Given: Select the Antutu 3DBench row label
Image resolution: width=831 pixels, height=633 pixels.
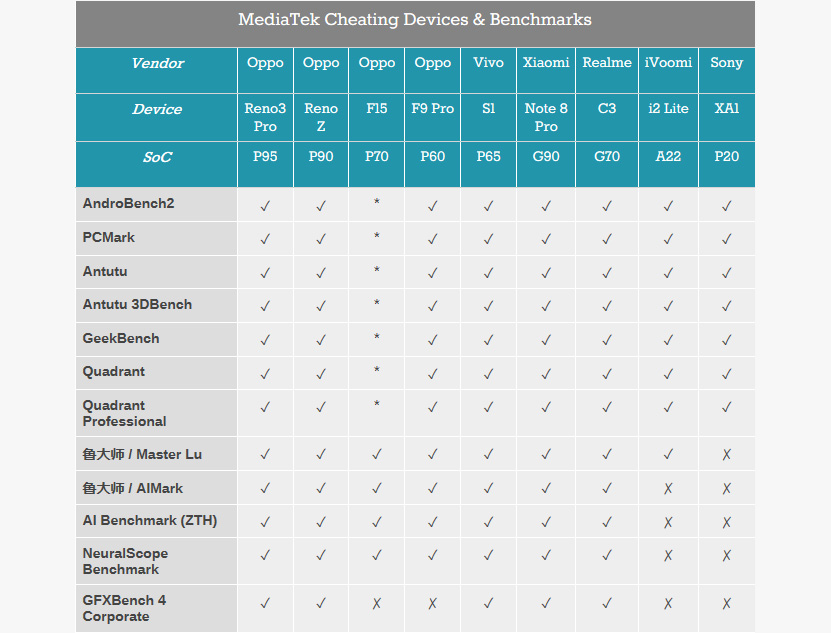Looking at the screenshot, I should pos(137,304).
